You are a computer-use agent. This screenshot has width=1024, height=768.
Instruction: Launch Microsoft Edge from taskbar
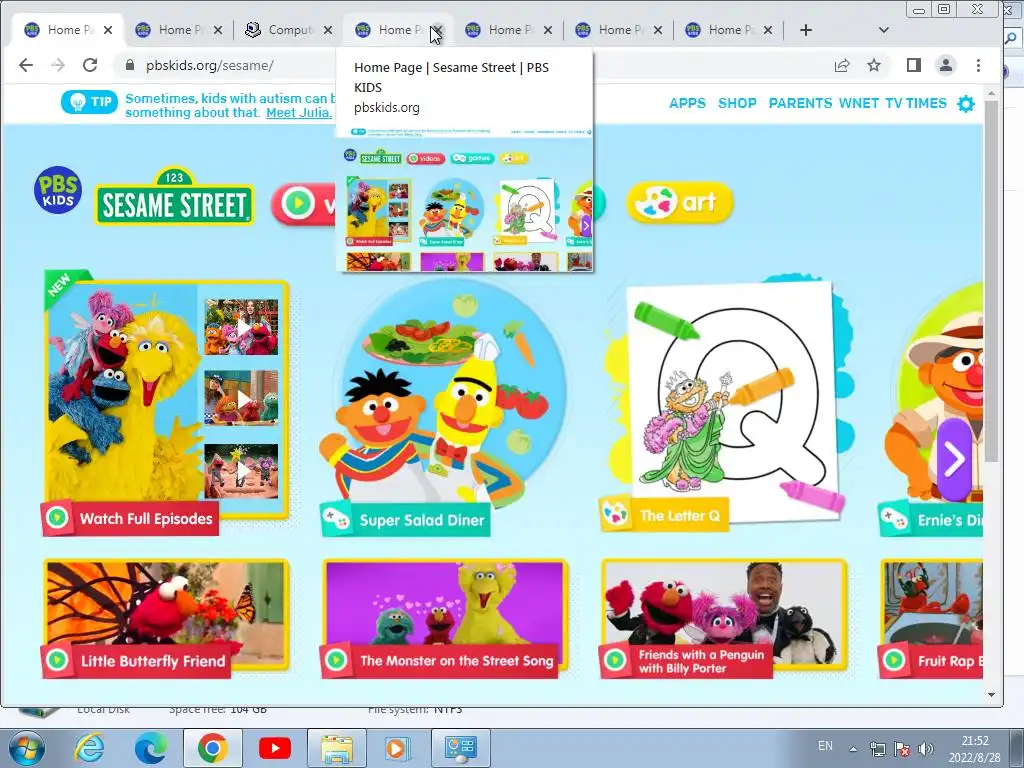point(150,748)
